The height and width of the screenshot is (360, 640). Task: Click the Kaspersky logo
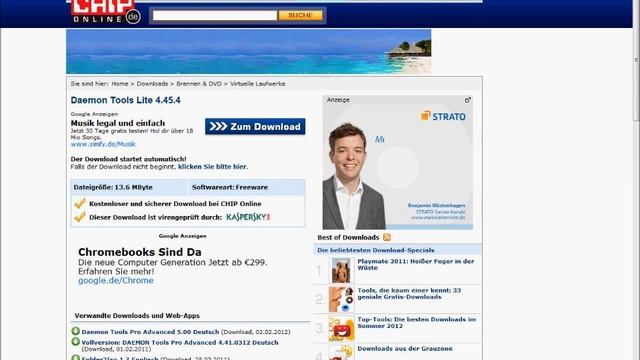(248, 217)
